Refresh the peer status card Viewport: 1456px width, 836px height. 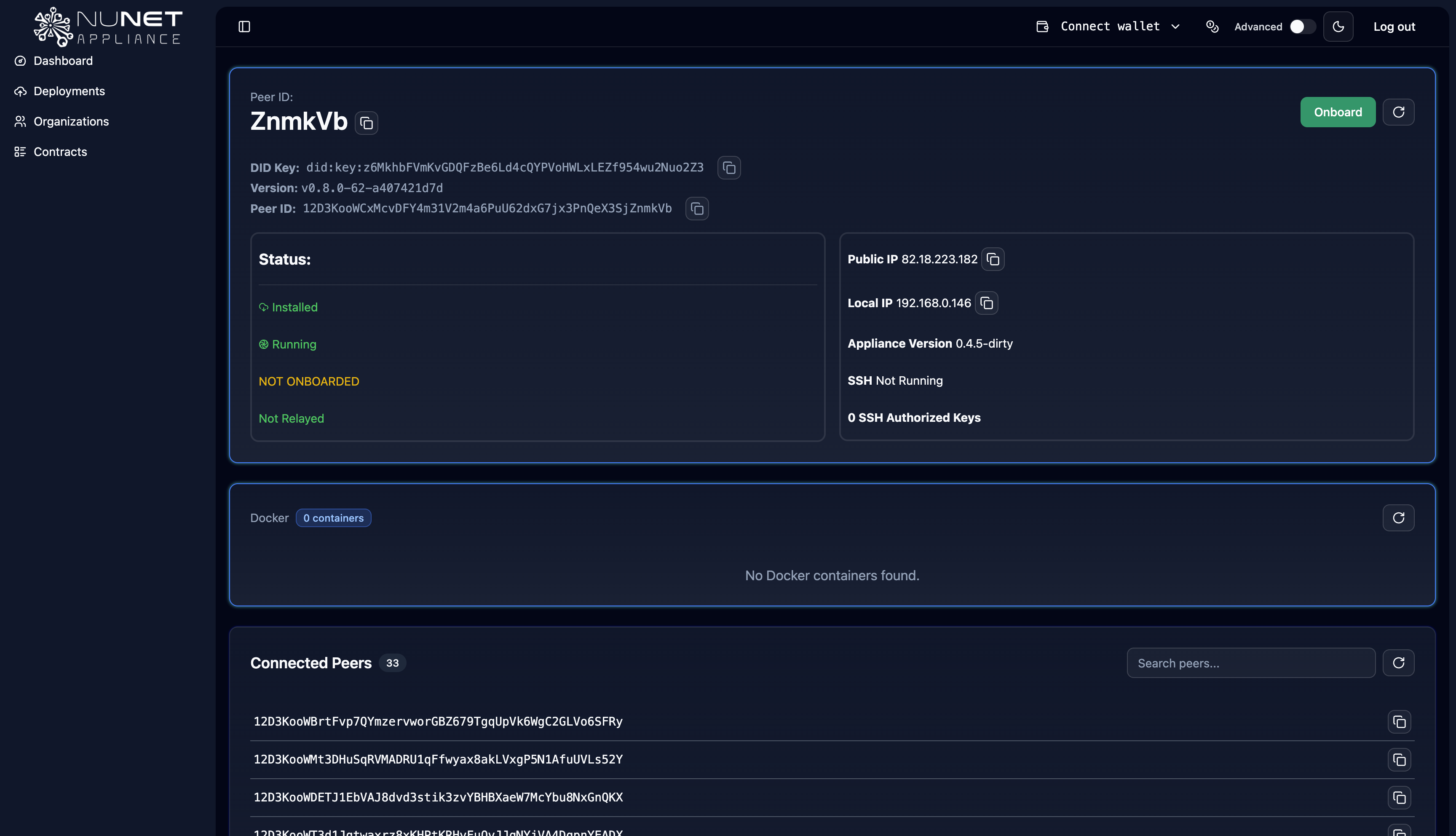coord(1398,112)
